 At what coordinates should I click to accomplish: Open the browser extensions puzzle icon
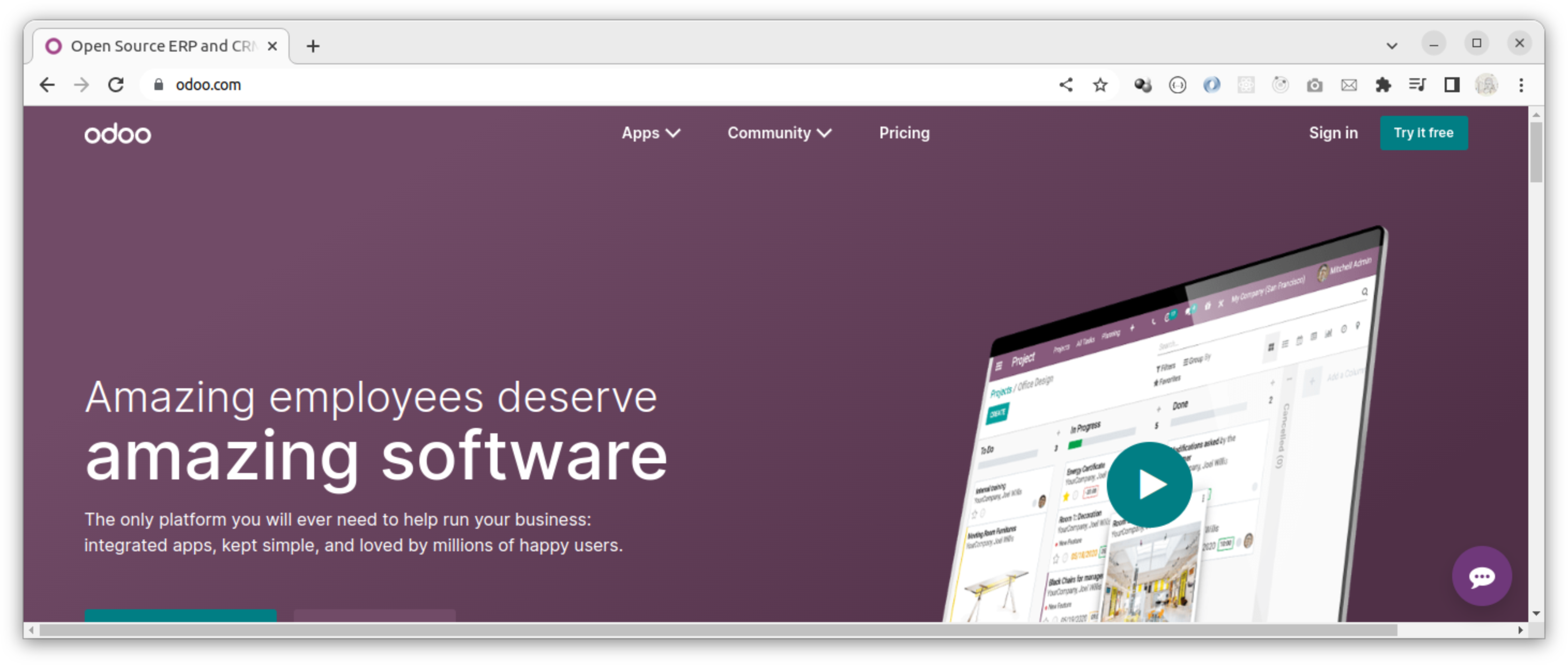pos(1383,85)
